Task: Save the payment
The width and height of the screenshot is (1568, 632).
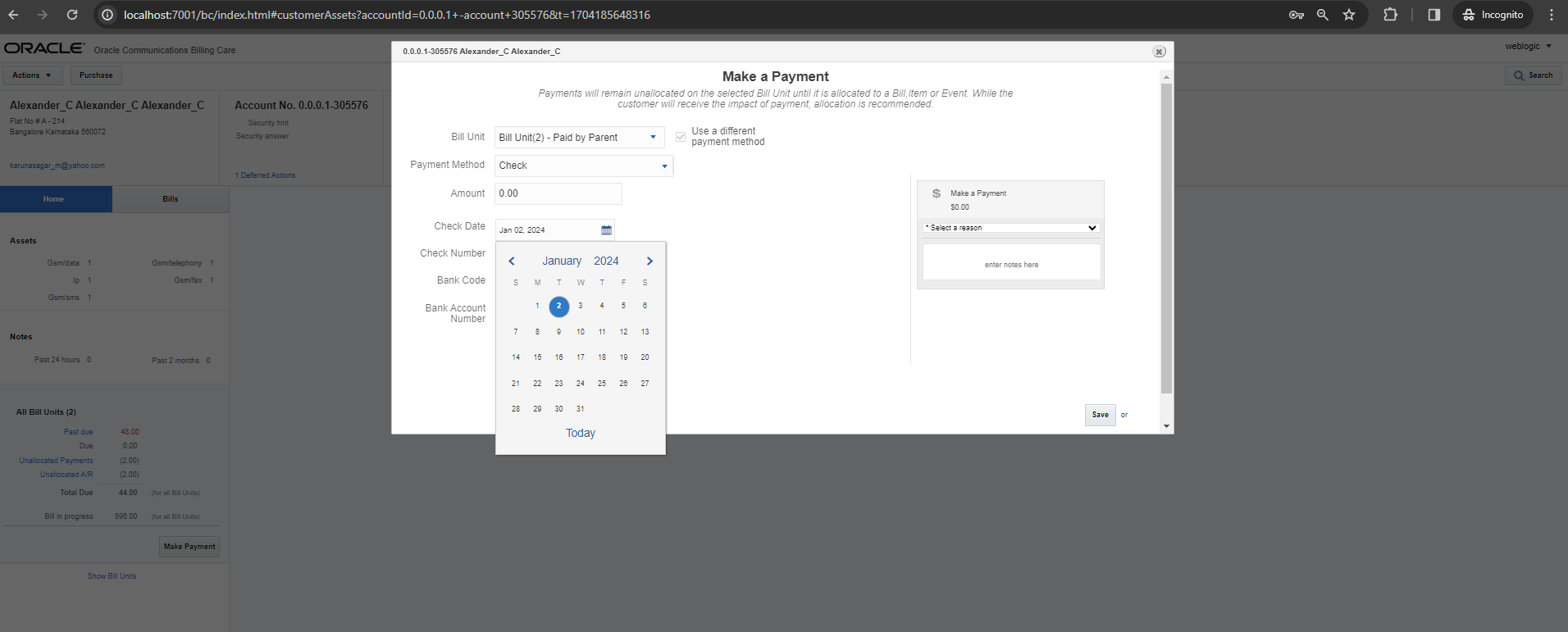Action: [1101, 415]
